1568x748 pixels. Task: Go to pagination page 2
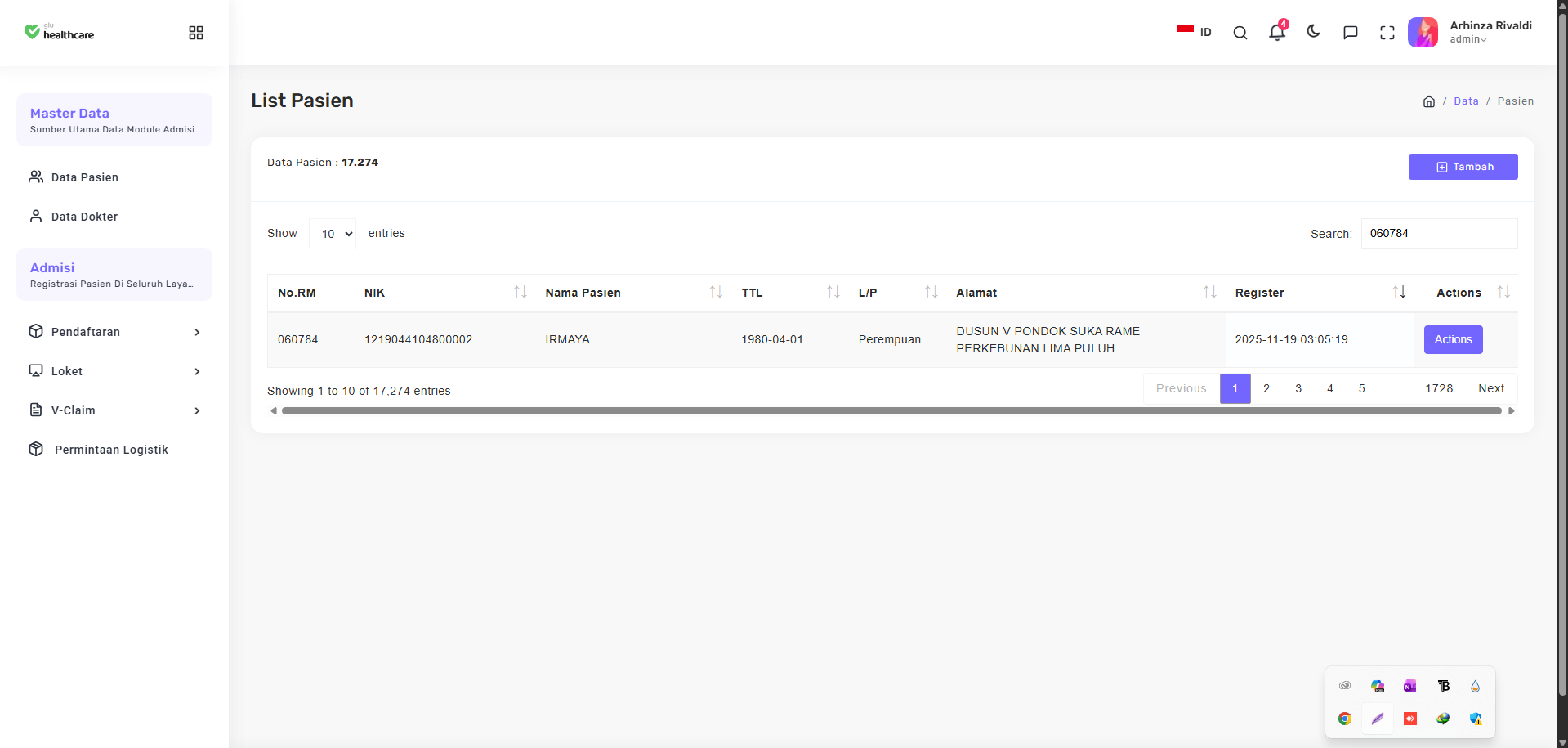1266,388
